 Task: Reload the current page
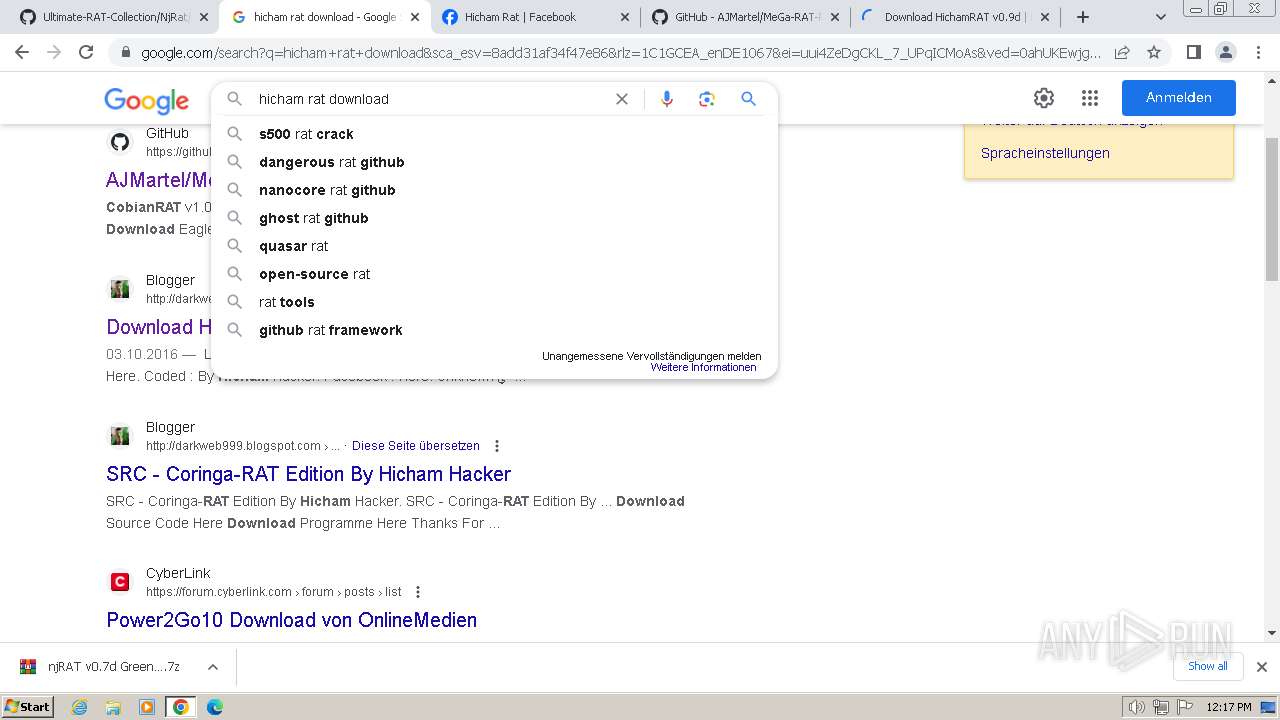click(x=86, y=52)
